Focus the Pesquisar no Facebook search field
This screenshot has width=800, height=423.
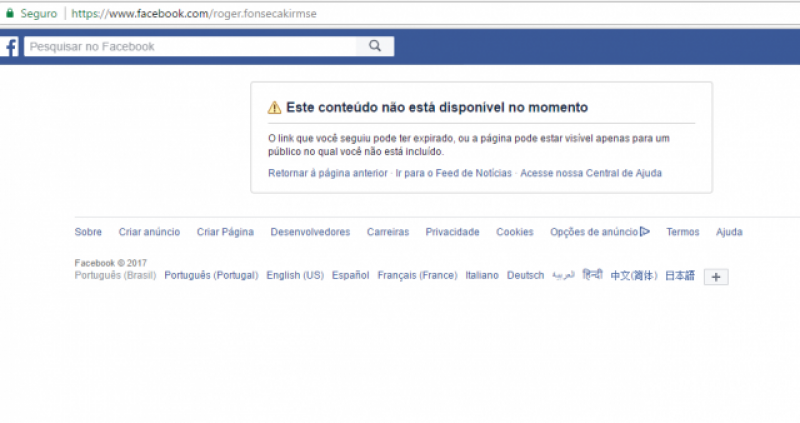click(x=190, y=46)
